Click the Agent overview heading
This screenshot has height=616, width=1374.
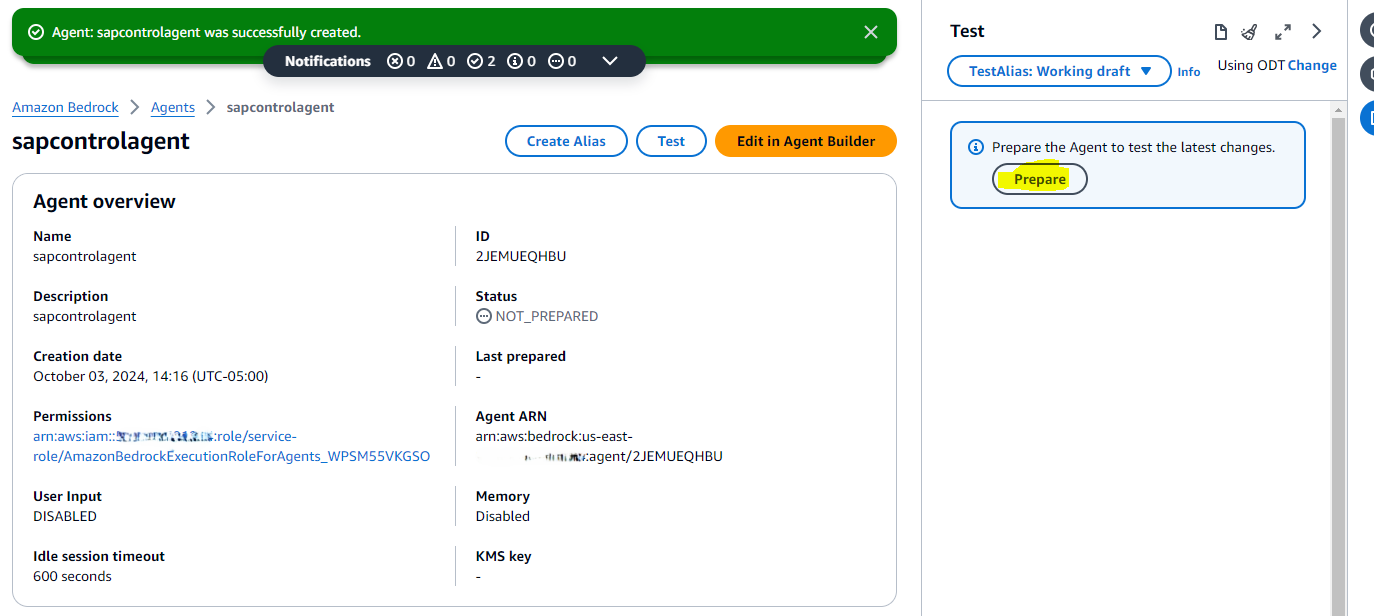click(x=104, y=201)
